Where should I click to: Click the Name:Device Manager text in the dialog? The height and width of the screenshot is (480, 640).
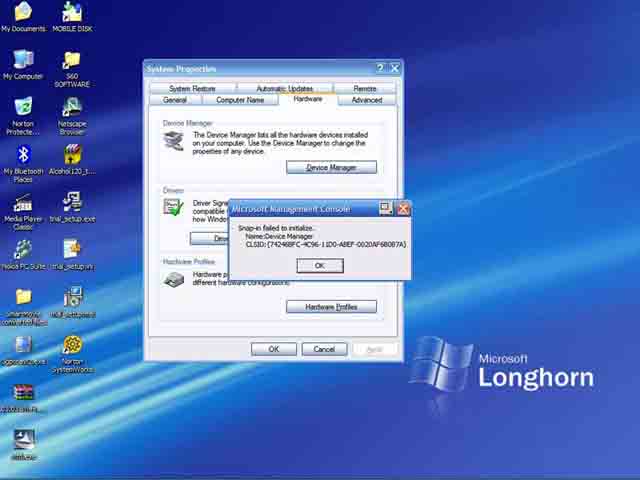(279, 236)
